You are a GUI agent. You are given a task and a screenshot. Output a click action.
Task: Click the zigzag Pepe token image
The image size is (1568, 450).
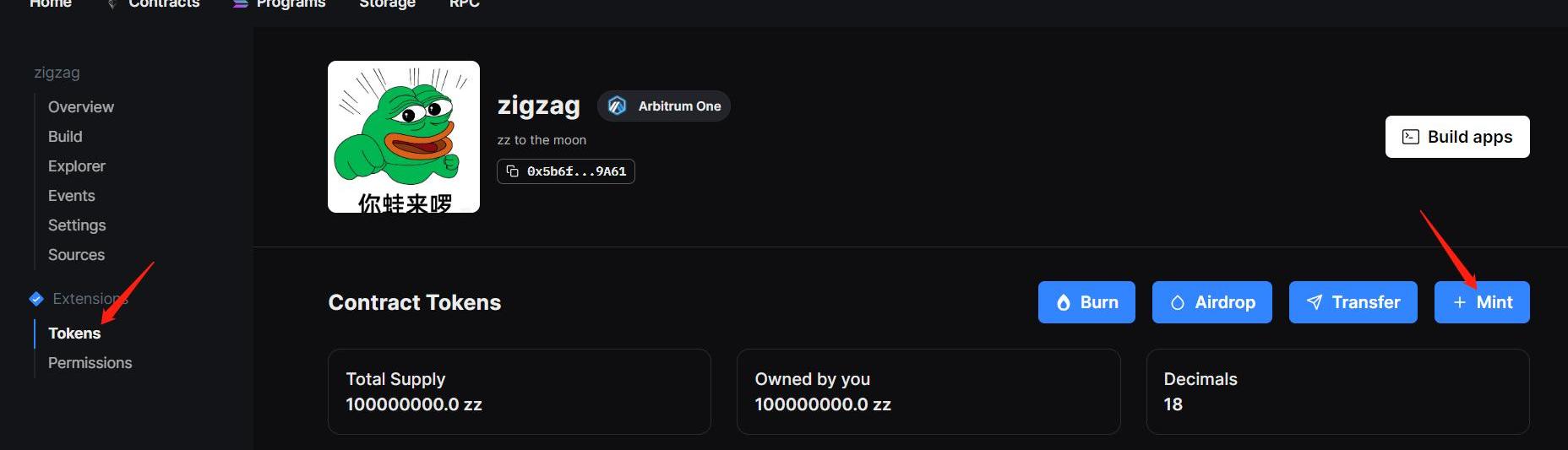404,137
